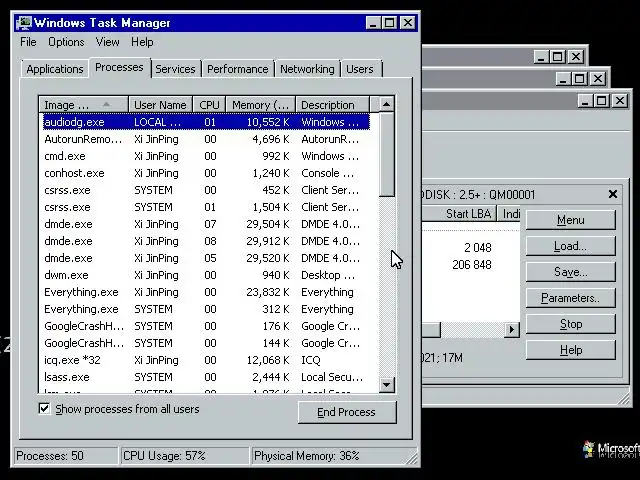Select GoogleCrashH... row using 176 K
640x480 pixels.
pos(207,326)
